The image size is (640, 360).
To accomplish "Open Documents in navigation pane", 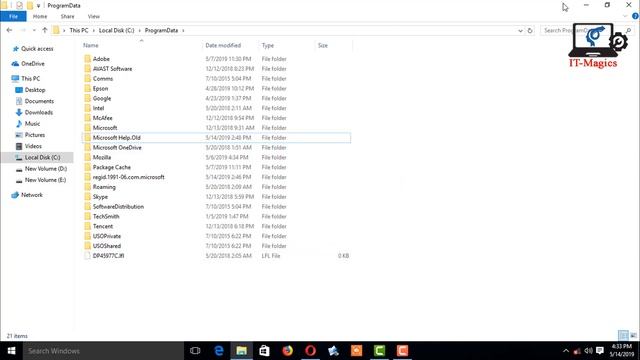I will point(39,101).
